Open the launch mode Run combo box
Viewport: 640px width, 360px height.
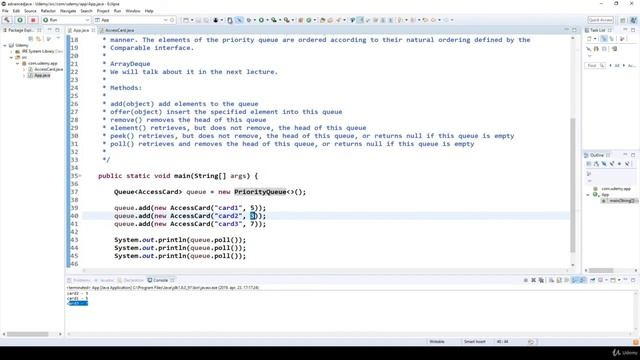click(x=66, y=20)
